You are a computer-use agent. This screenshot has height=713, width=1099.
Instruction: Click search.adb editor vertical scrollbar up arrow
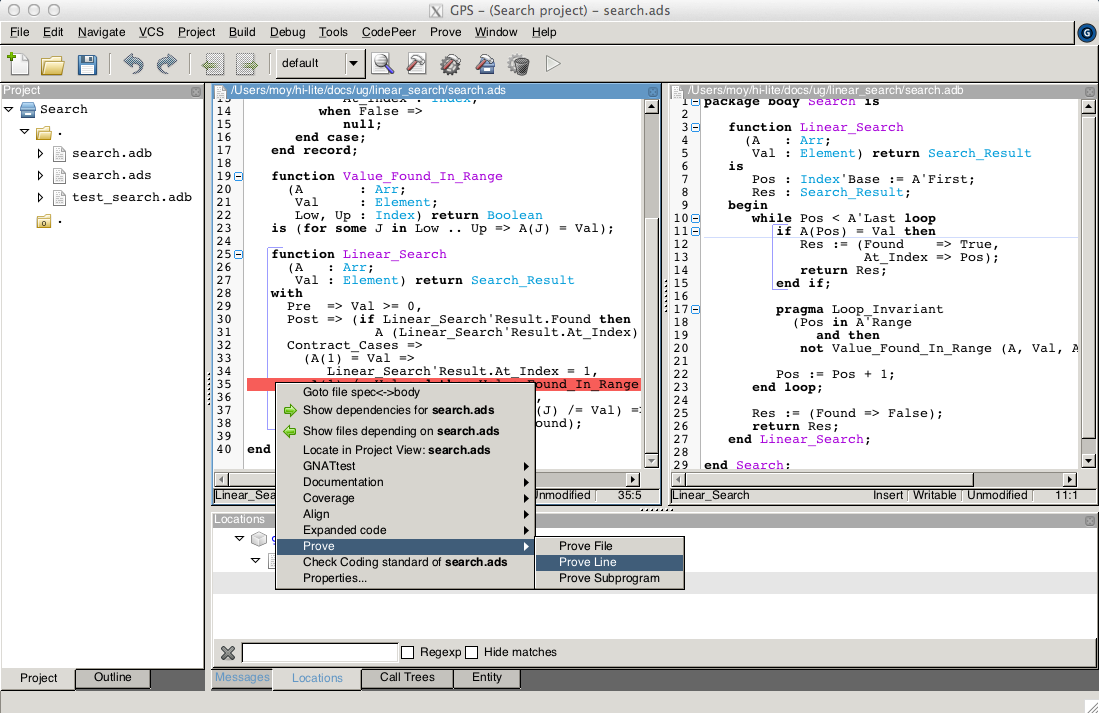coord(1088,107)
